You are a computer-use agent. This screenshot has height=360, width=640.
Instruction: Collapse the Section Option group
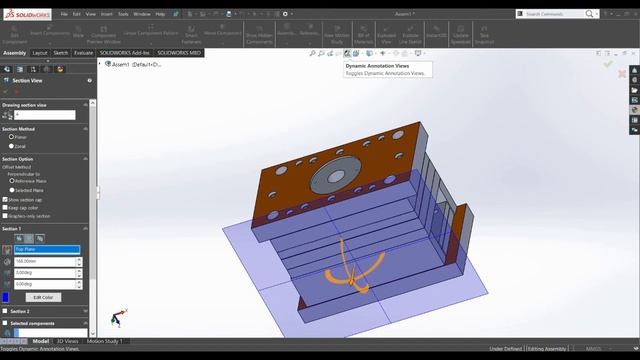coord(85,159)
